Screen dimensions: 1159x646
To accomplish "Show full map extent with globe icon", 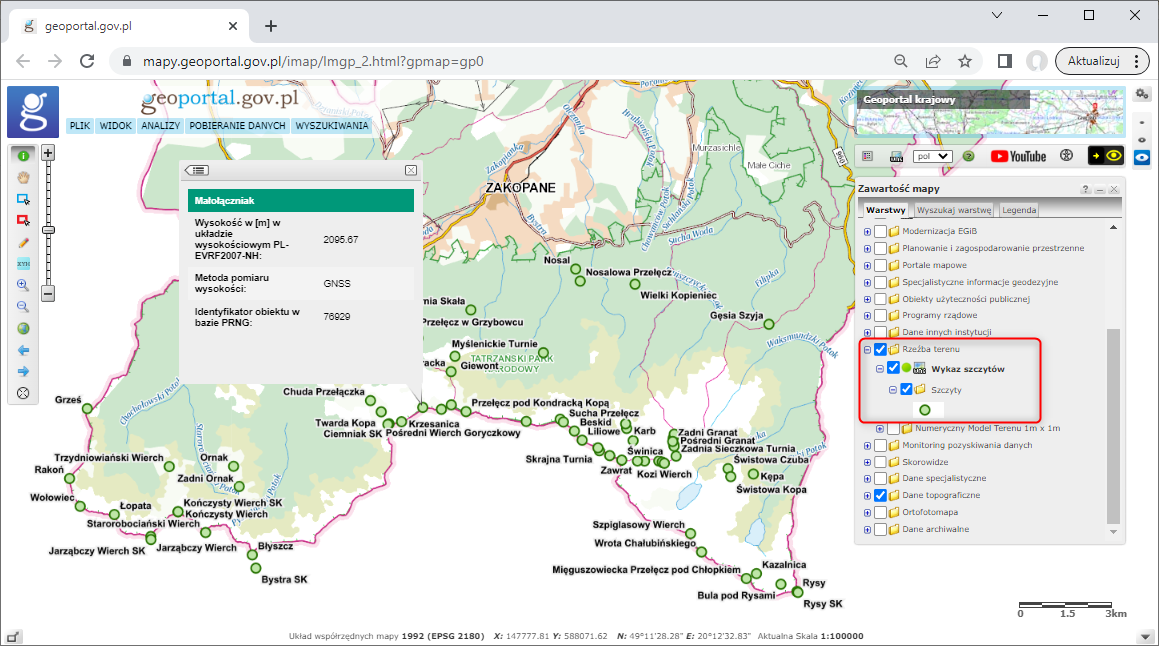I will pyautogui.click(x=22, y=328).
